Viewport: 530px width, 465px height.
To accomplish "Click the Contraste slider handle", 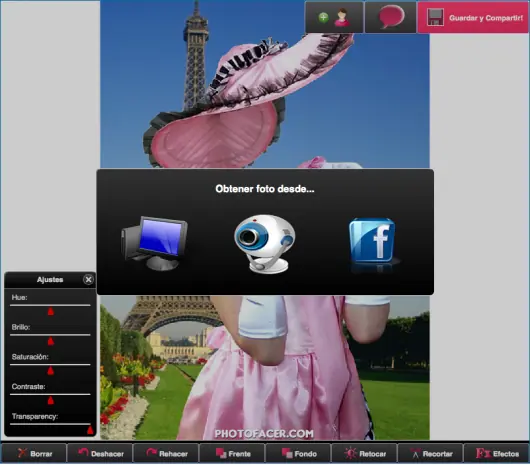I will click(51, 400).
